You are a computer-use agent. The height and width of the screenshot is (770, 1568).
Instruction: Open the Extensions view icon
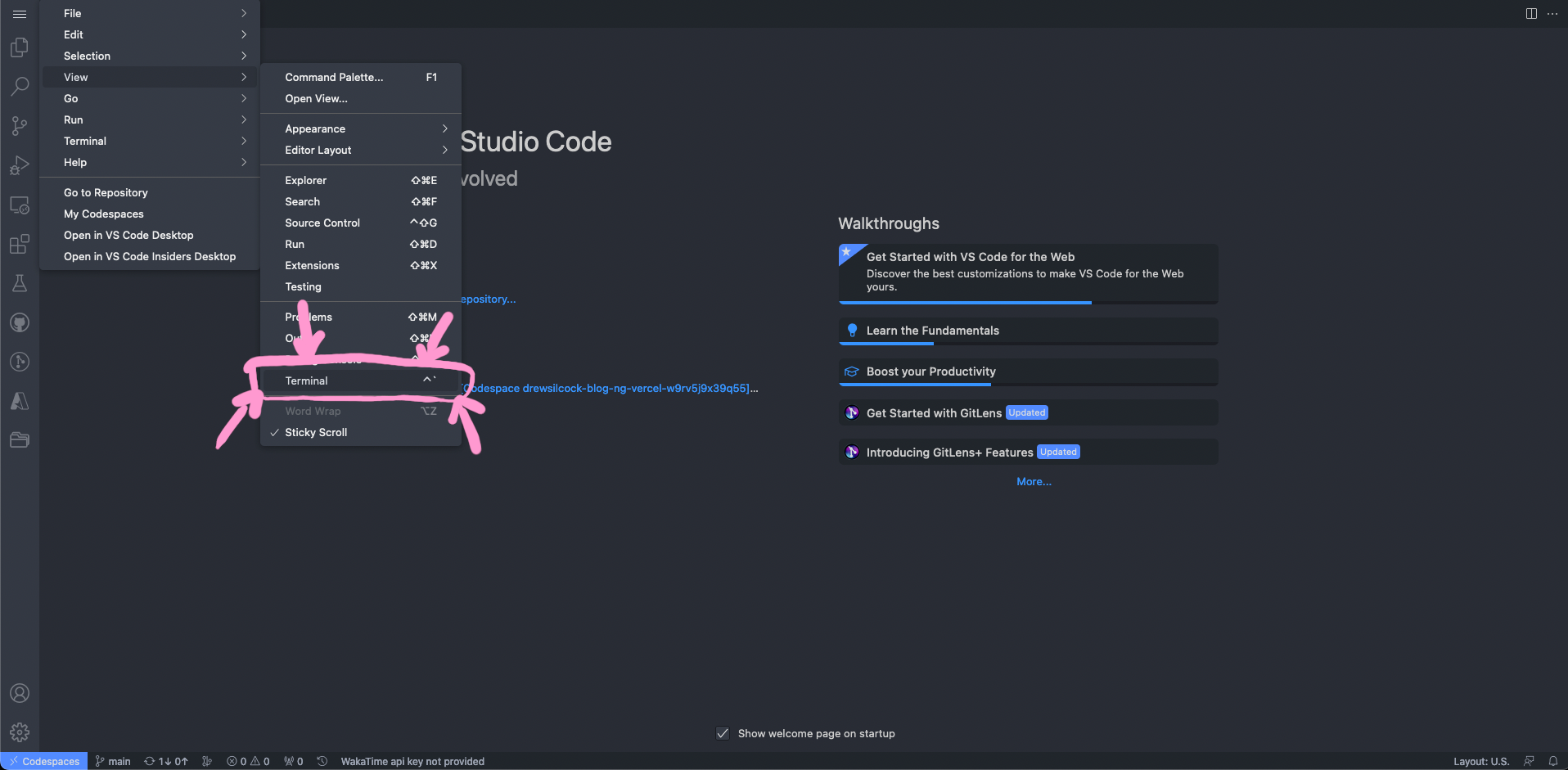click(20, 244)
